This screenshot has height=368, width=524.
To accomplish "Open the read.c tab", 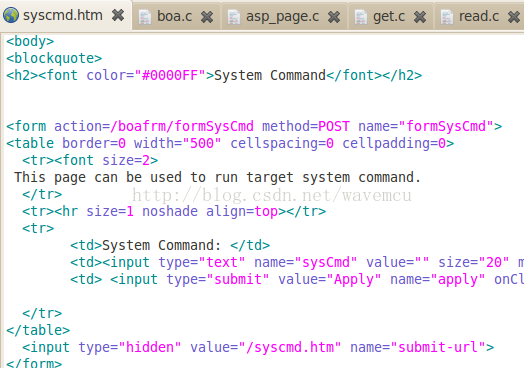I will pos(479,16).
